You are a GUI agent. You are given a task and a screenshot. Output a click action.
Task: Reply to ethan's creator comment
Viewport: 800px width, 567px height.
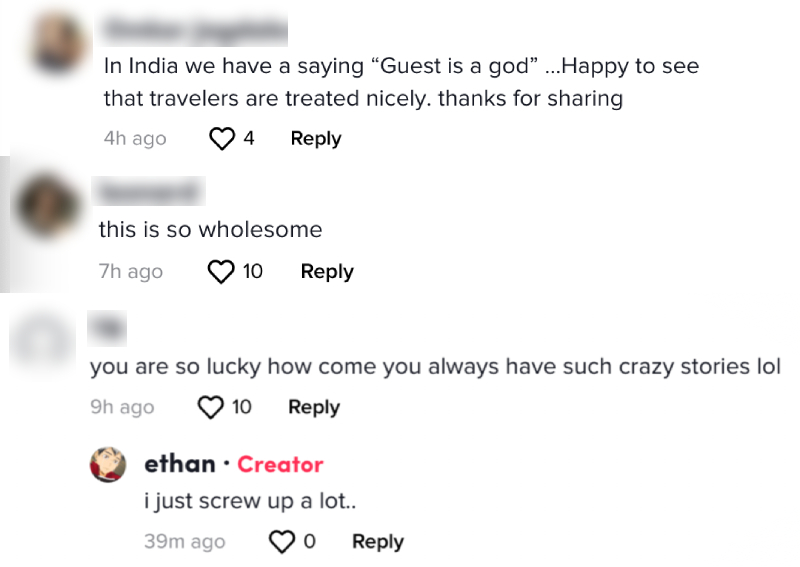[378, 542]
